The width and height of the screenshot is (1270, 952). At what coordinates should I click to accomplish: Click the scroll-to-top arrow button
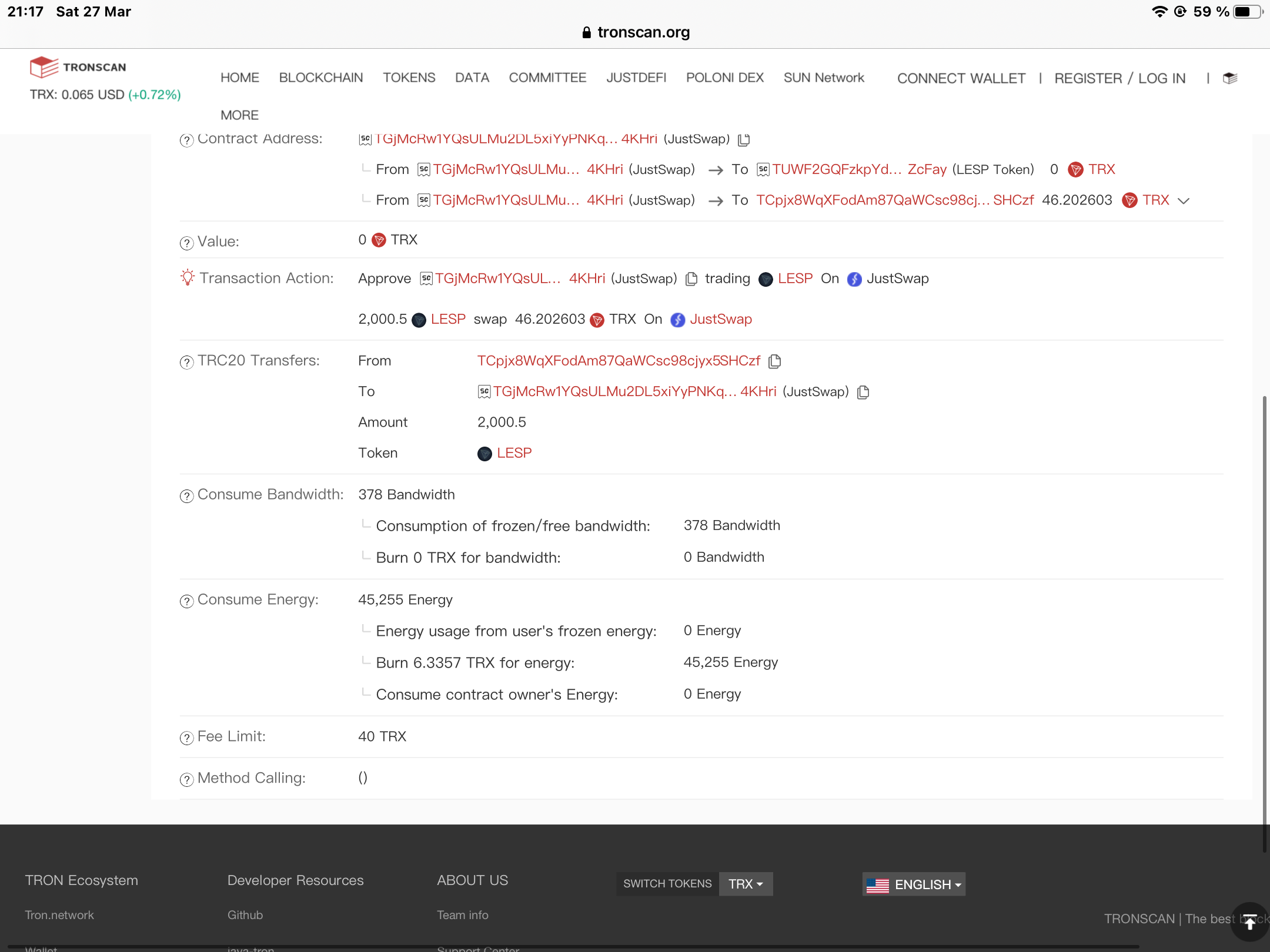1250,921
